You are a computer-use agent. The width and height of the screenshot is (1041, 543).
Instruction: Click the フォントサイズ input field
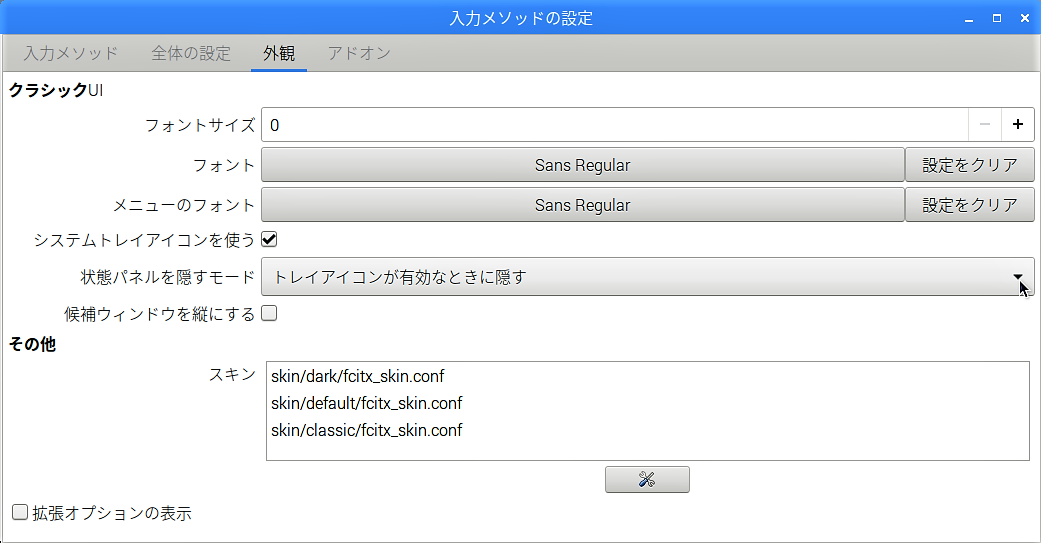[615, 125]
